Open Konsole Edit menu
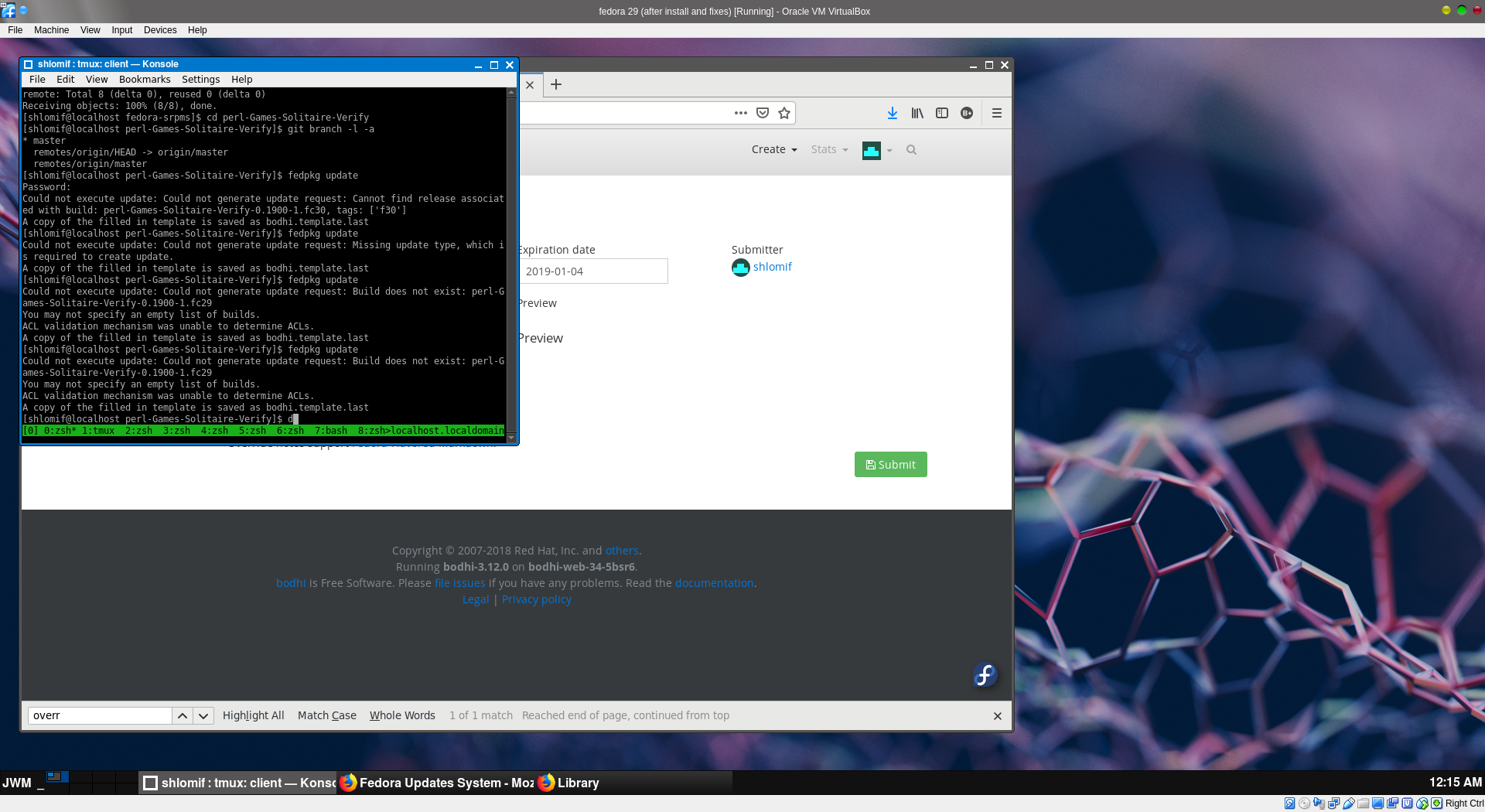The width and height of the screenshot is (1485, 812). coord(66,80)
